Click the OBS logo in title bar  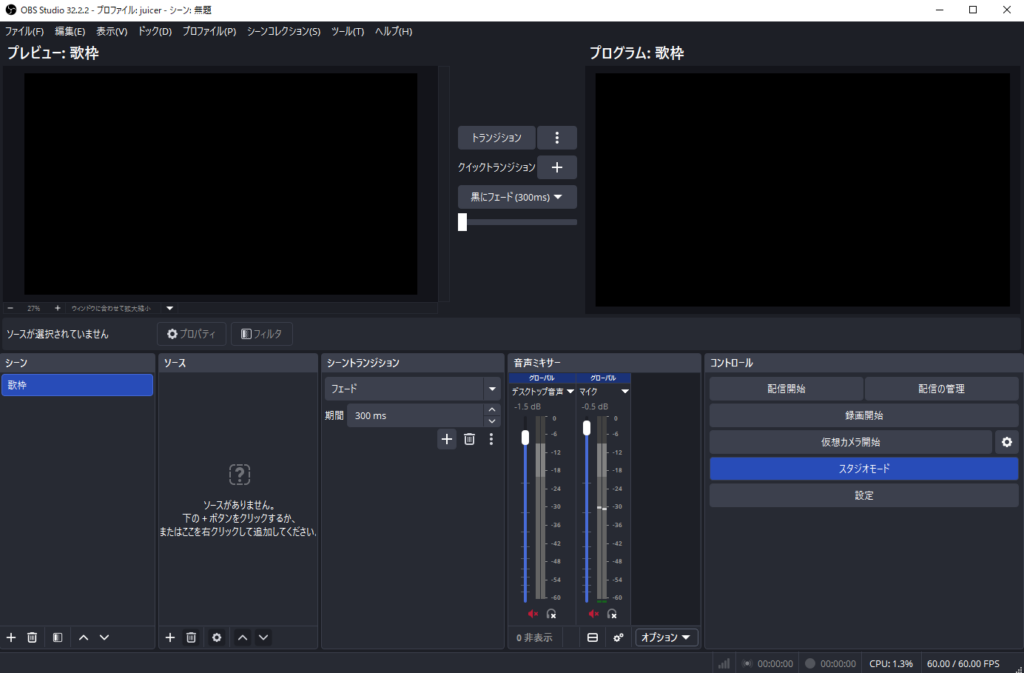coord(10,10)
